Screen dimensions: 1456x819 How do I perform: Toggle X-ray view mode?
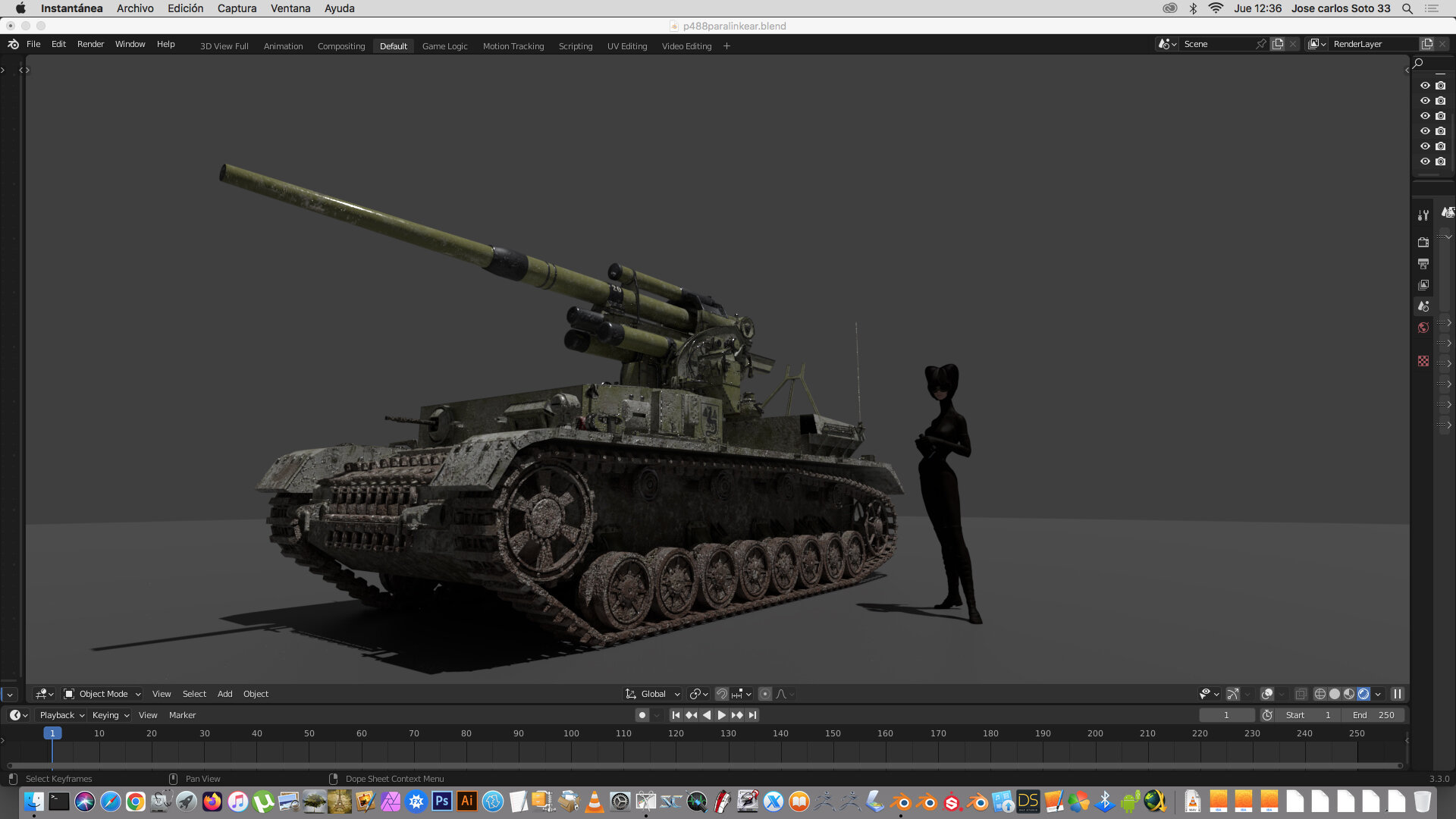[1301, 694]
